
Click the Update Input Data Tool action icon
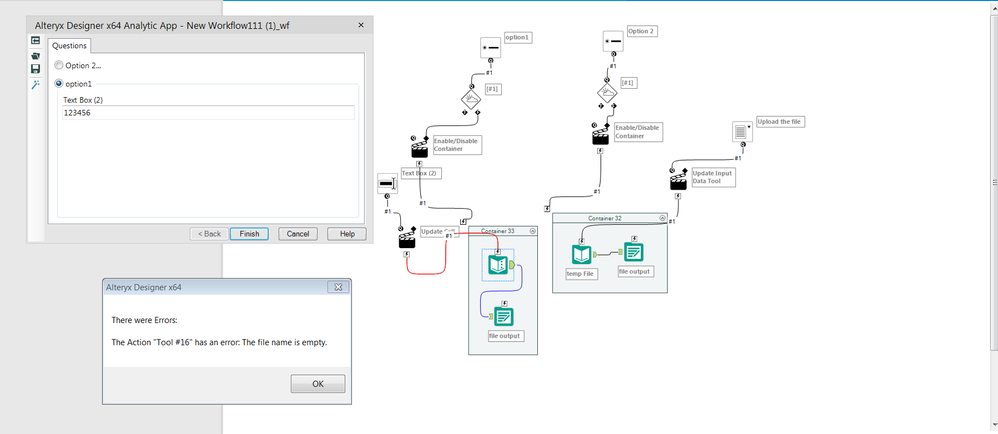(678, 181)
